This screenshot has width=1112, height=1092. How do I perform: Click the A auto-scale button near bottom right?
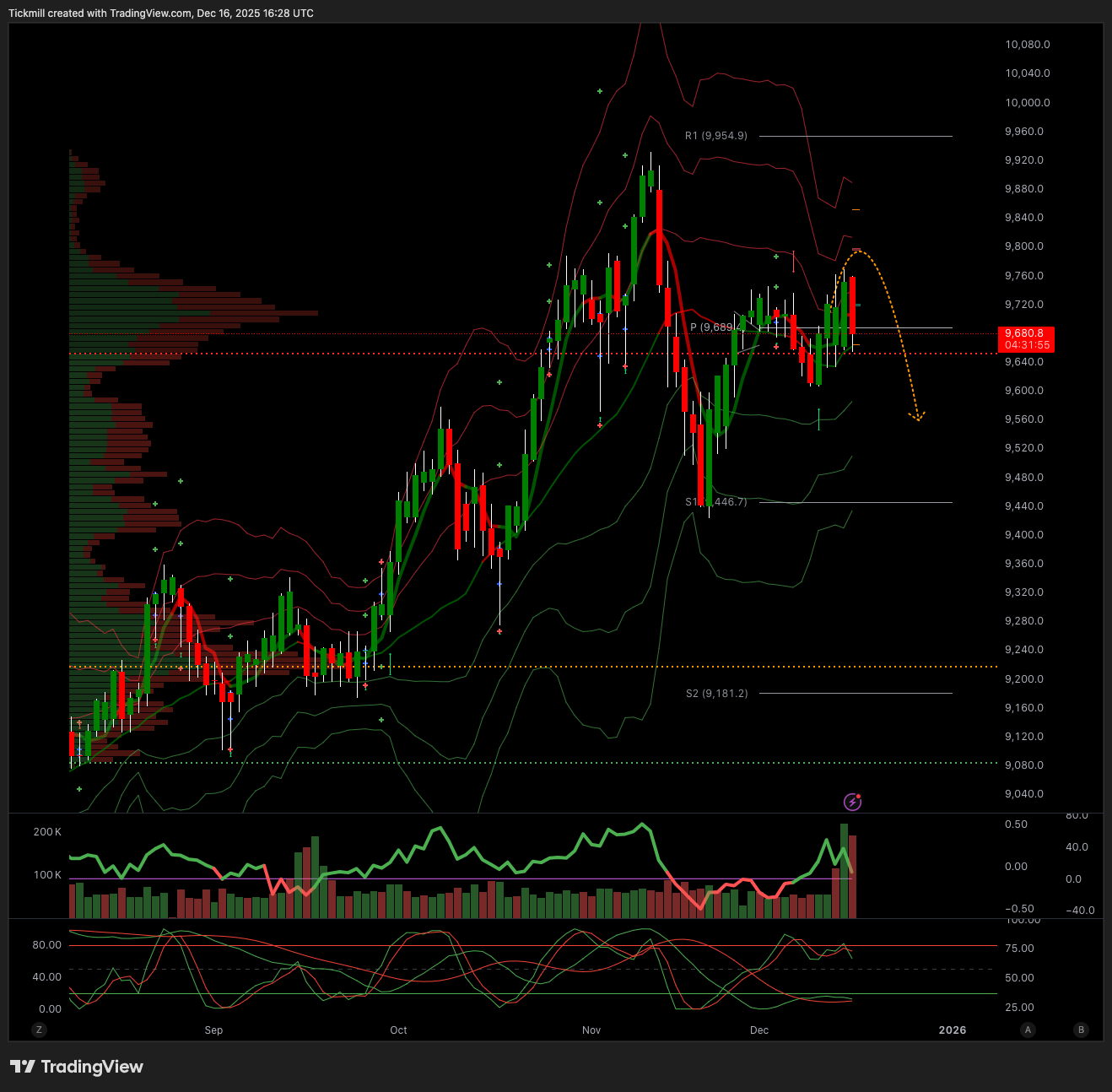(x=1028, y=1030)
